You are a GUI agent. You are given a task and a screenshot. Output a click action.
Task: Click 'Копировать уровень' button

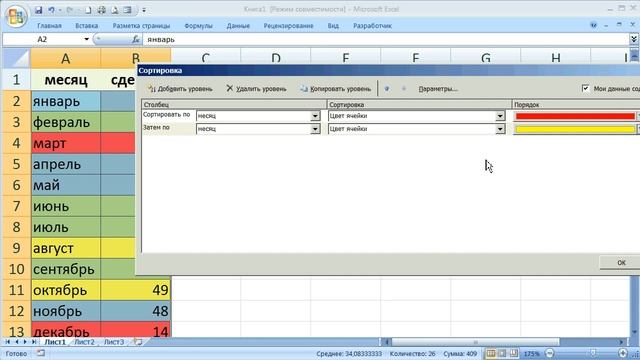pyautogui.click(x=336, y=89)
